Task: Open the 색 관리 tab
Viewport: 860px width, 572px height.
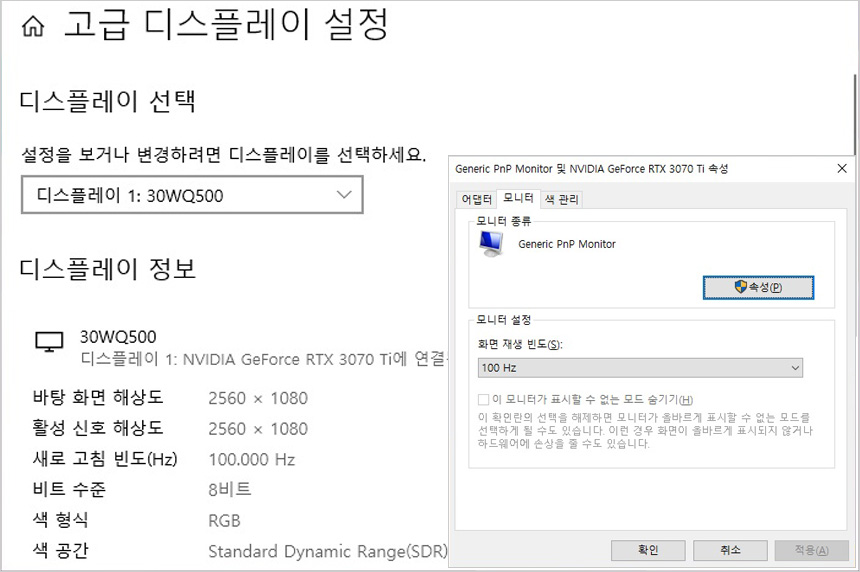Action: [x=561, y=199]
